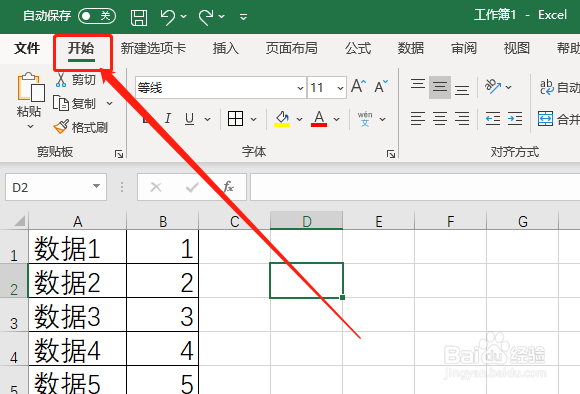The height and width of the screenshot is (394, 580).
Task: Click the Align Left icon
Action: coord(418,119)
